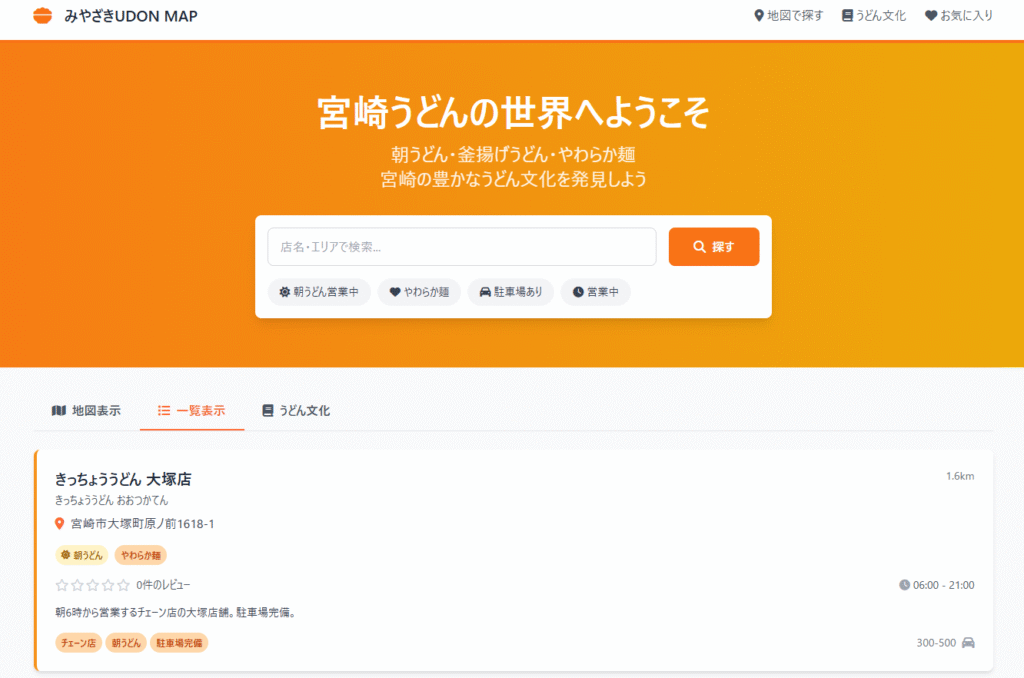Click the heart icon beside お気に入り

[x=931, y=16]
